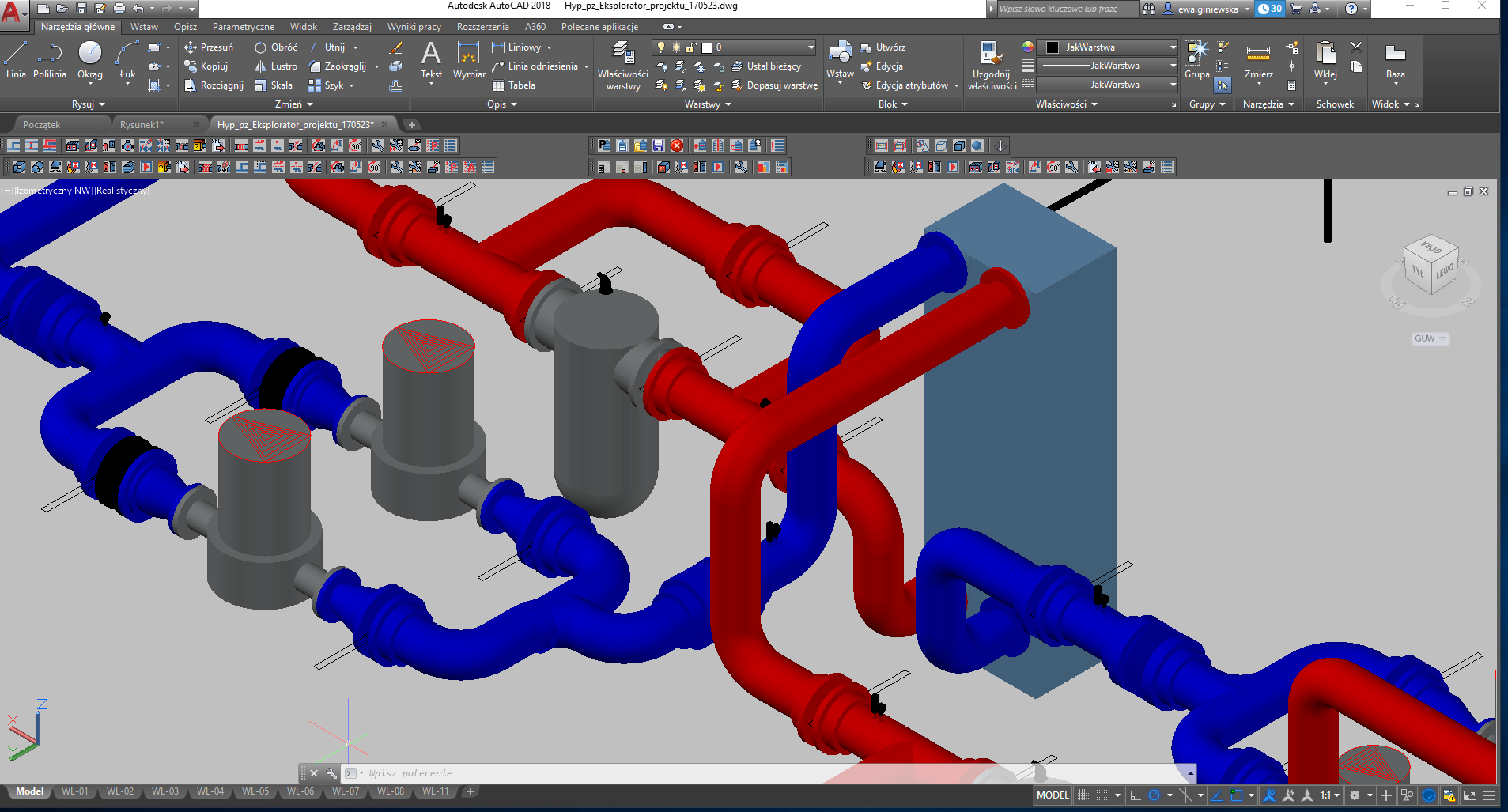Toggle grid display in status bar
This screenshot has width=1508, height=812.
pos(1083,795)
